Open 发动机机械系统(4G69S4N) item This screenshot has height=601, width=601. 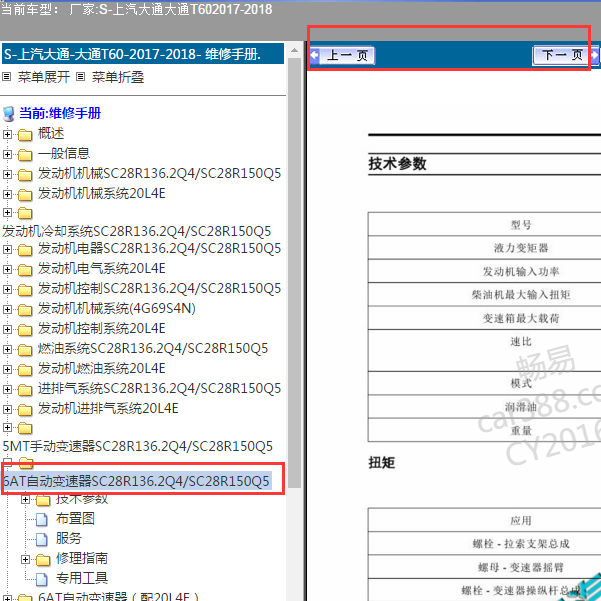[x=117, y=309]
